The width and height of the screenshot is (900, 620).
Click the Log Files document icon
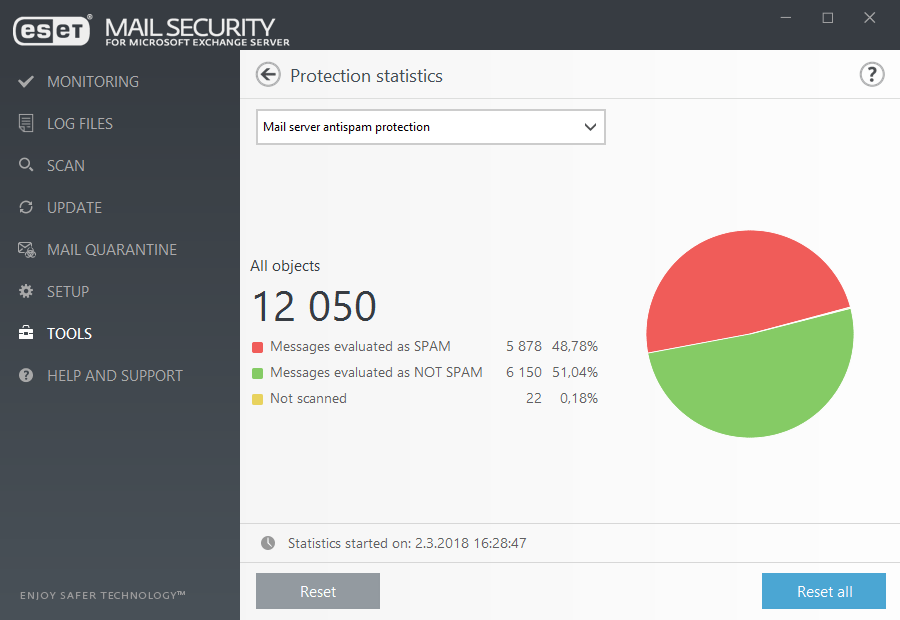pos(26,124)
